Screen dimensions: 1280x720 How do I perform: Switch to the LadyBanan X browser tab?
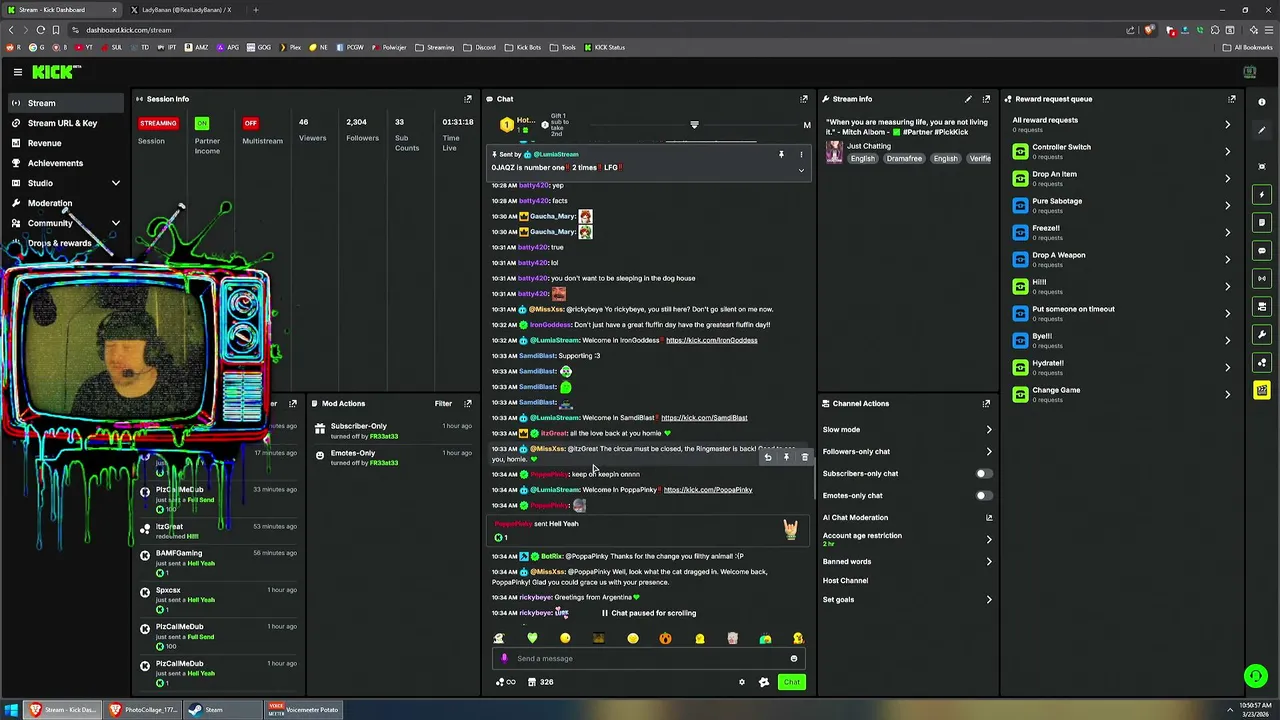point(186,10)
